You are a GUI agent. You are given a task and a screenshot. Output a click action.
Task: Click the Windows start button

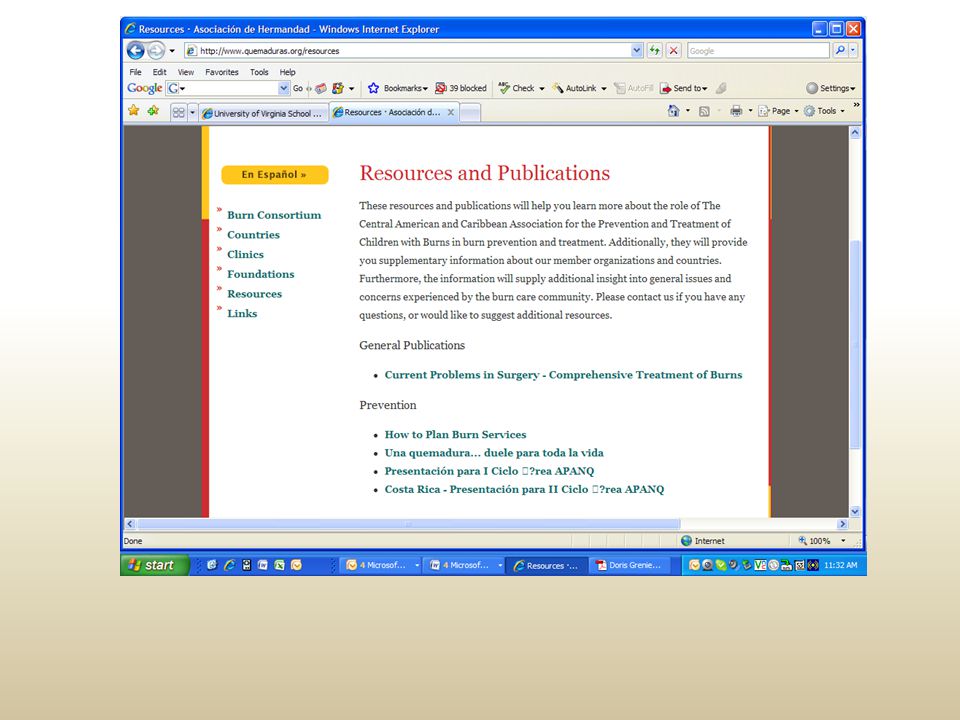(154, 565)
